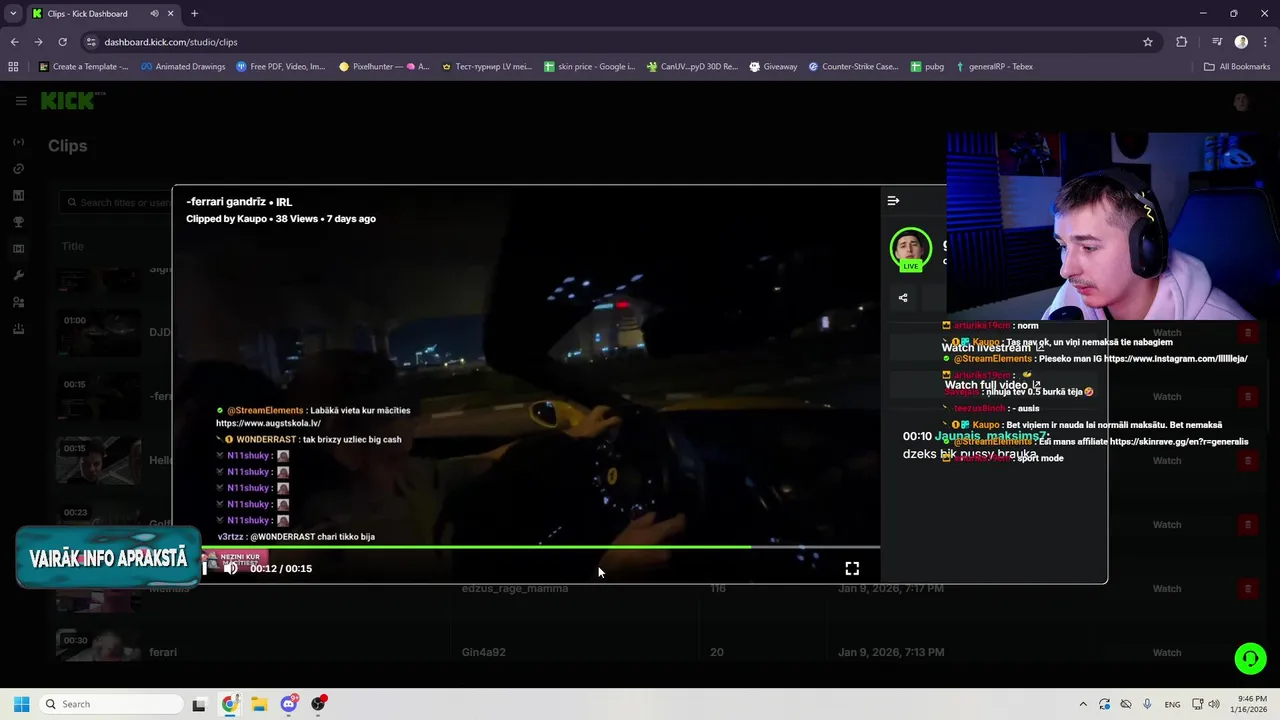Open the Chrome three-dot menu
This screenshot has height=720, width=1280.
1265,42
